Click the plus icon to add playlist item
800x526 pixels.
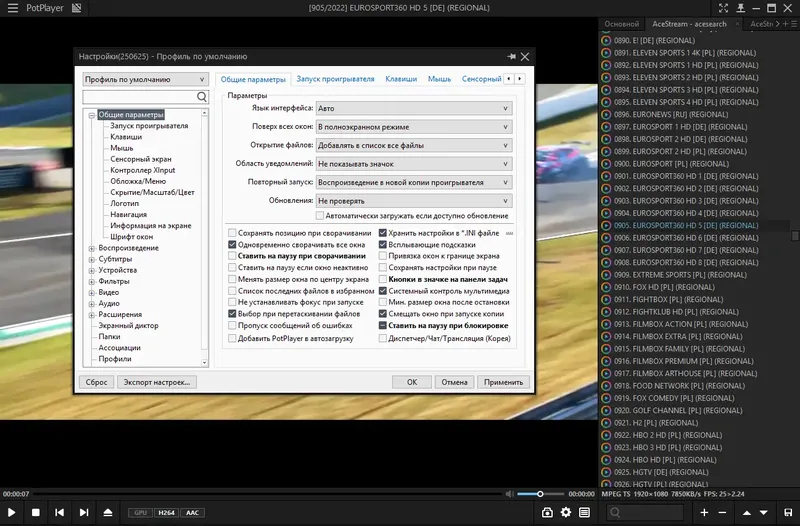704,512
